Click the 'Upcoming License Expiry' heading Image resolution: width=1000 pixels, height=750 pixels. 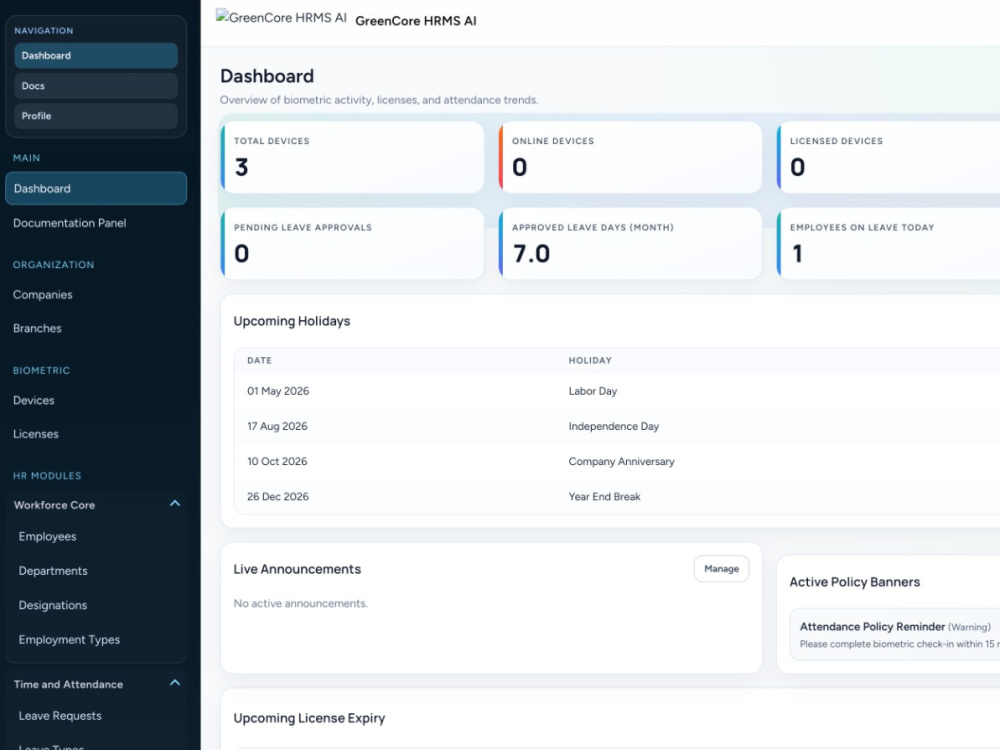coord(309,718)
